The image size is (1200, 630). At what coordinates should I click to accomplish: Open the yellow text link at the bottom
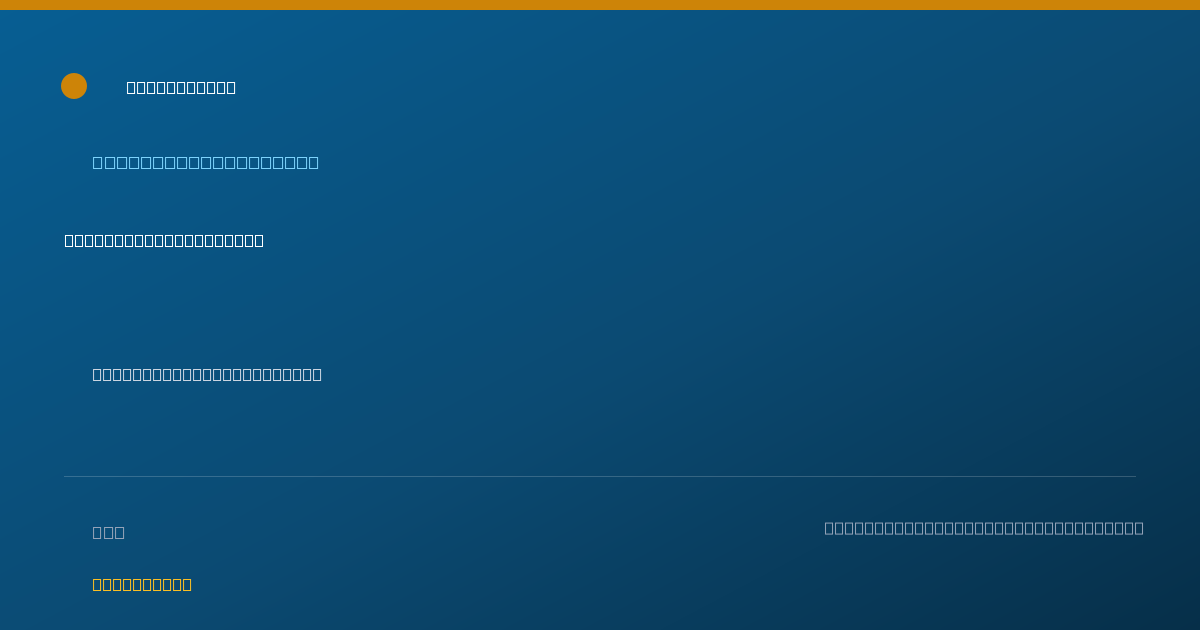pos(142,584)
